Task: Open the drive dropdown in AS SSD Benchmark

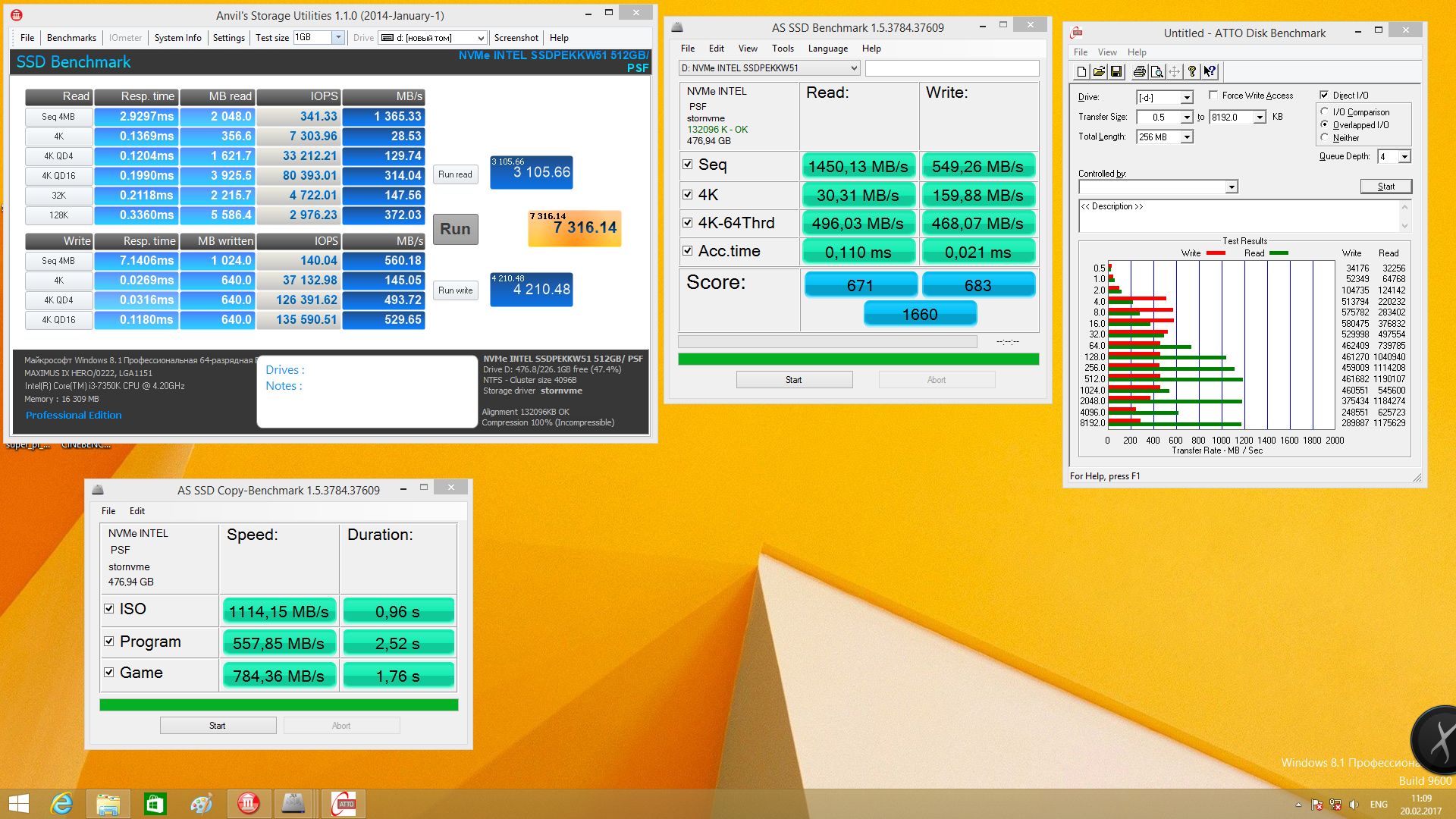Action: click(x=853, y=68)
